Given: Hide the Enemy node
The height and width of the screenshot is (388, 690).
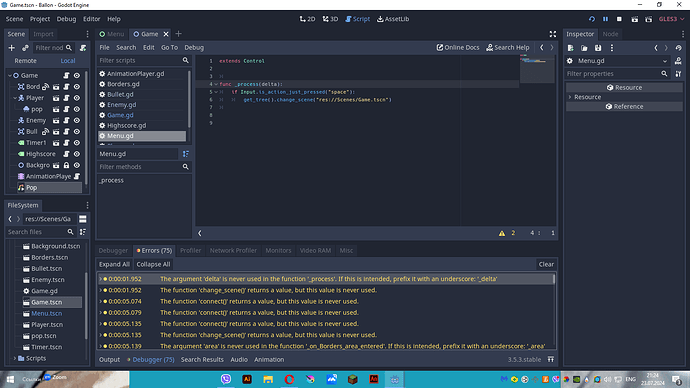Looking at the screenshot, I should (77, 121).
